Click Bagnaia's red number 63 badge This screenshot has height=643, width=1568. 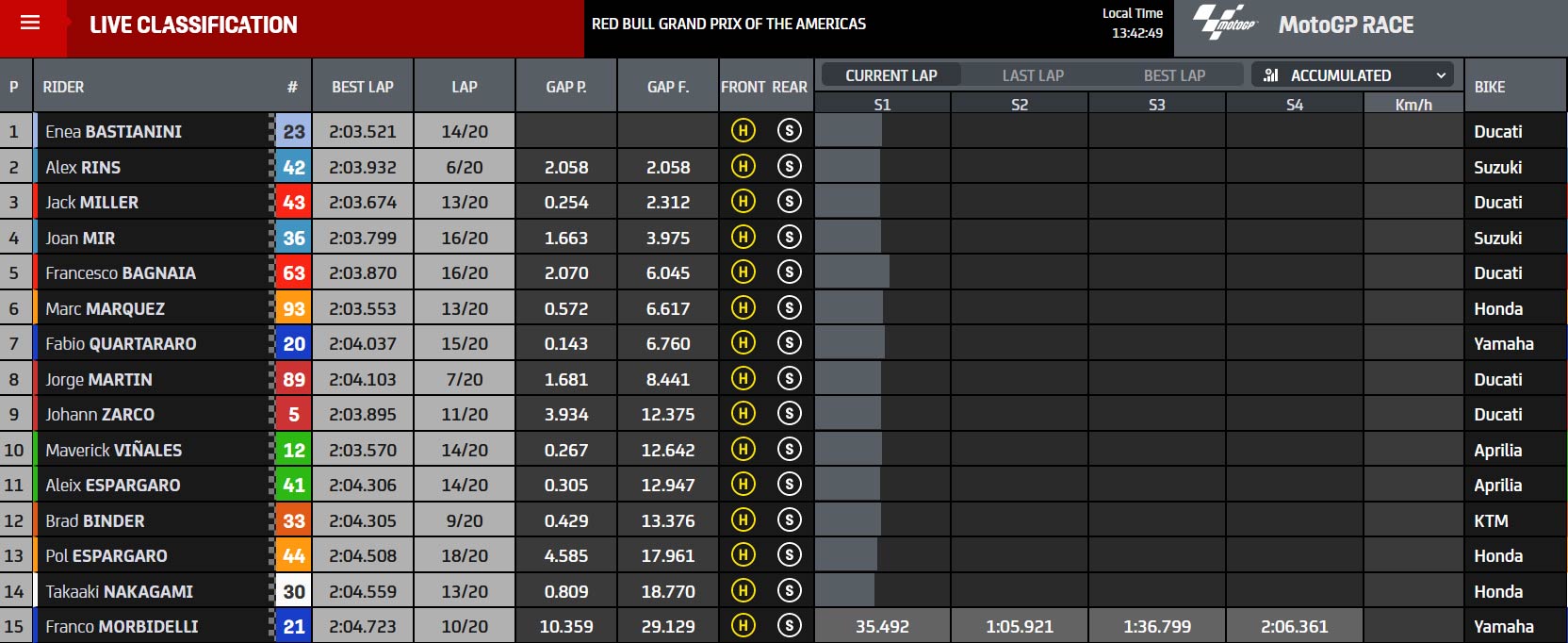tap(294, 273)
